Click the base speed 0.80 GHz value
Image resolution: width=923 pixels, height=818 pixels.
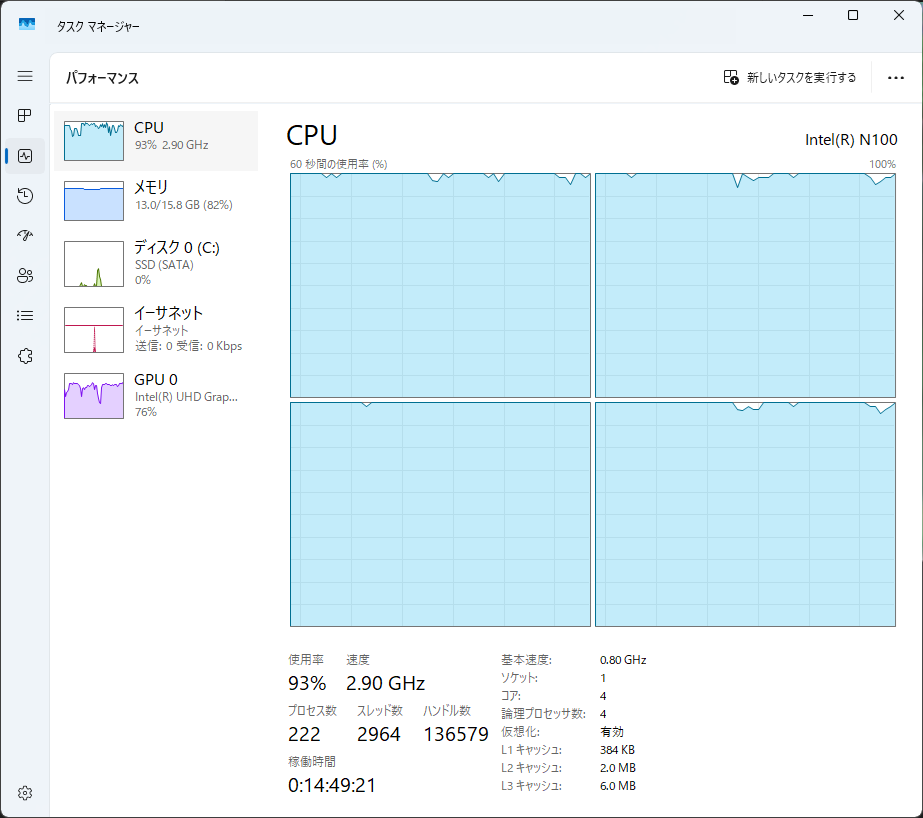click(623, 660)
